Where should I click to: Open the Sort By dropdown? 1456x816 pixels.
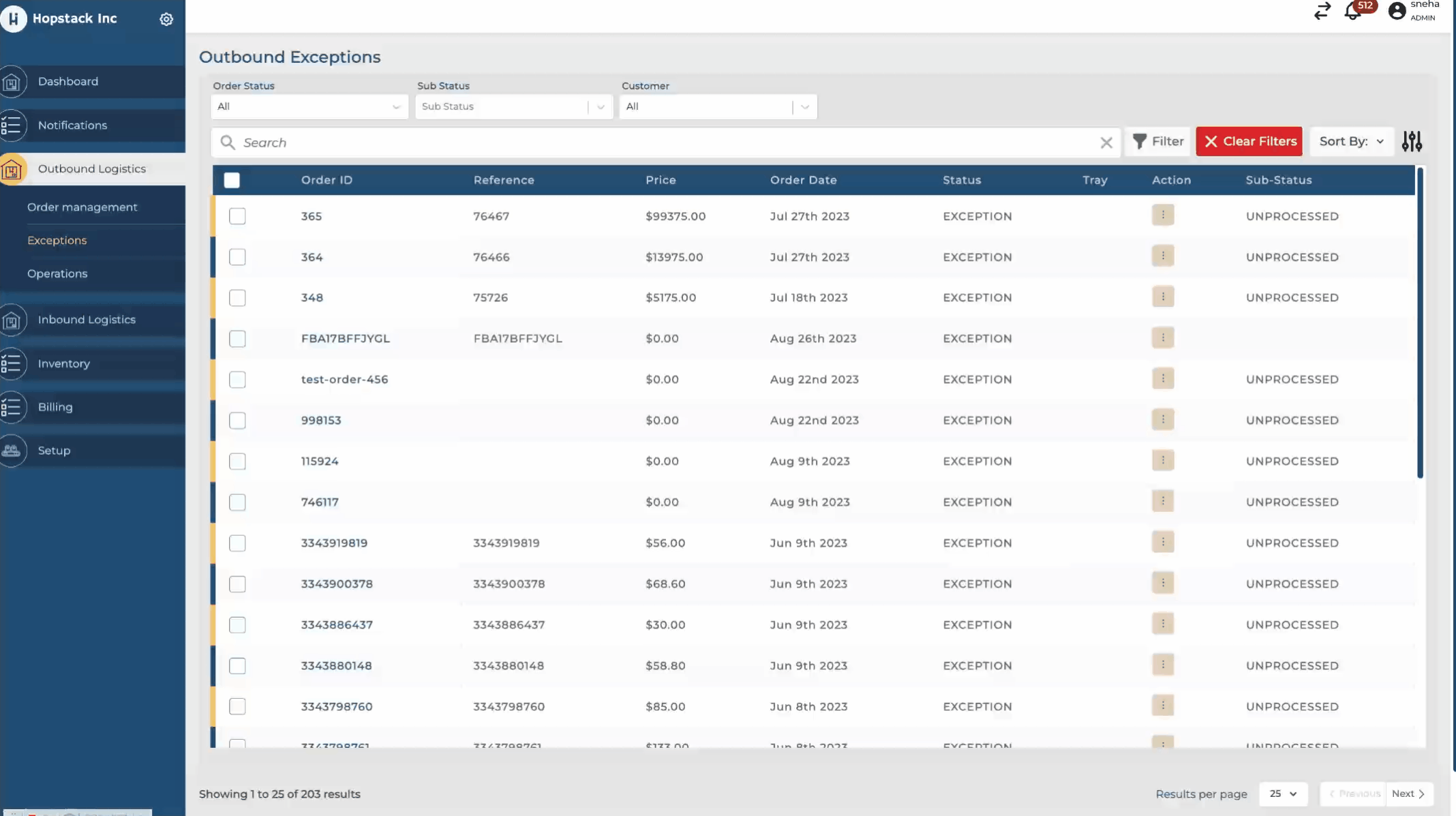click(1351, 141)
